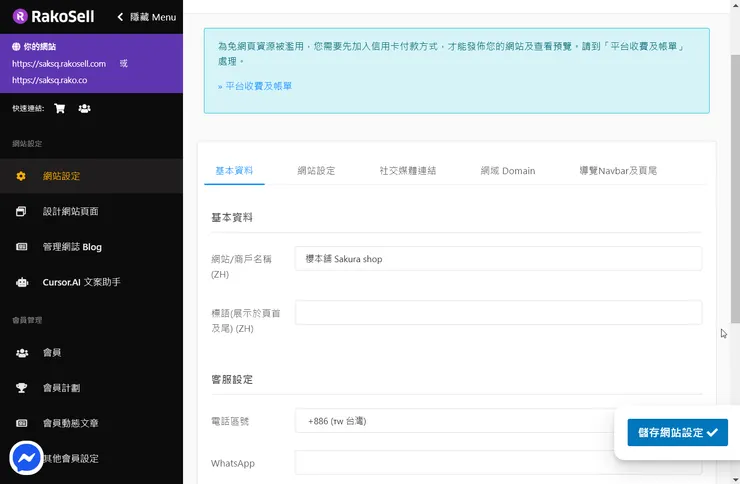Select the 會員計劃 trophy icon
This screenshot has height=484, width=740.
pyautogui.click(x=21, y=388)
